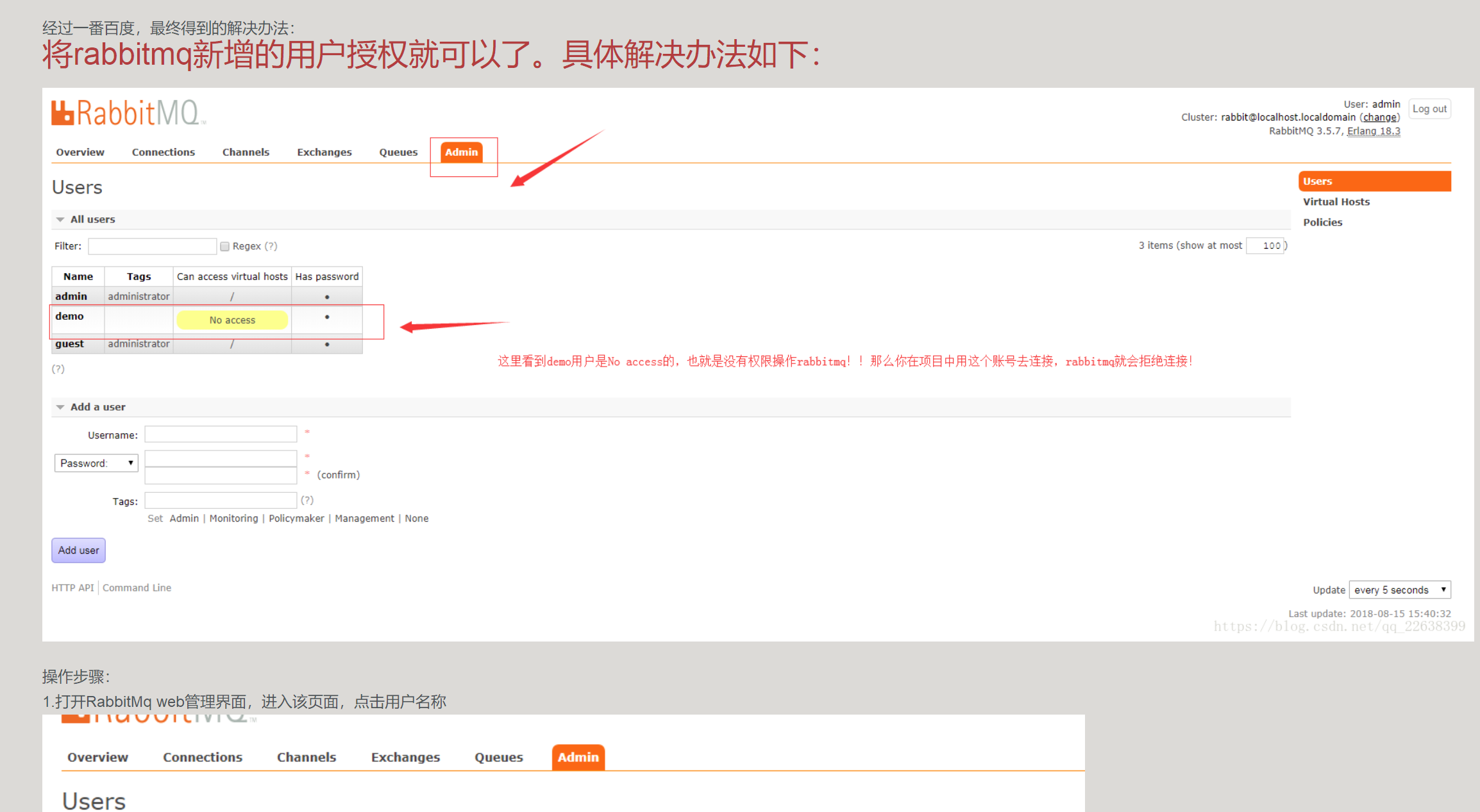
Task: Collapse the All users section
Action: click(x=92, y=219)
